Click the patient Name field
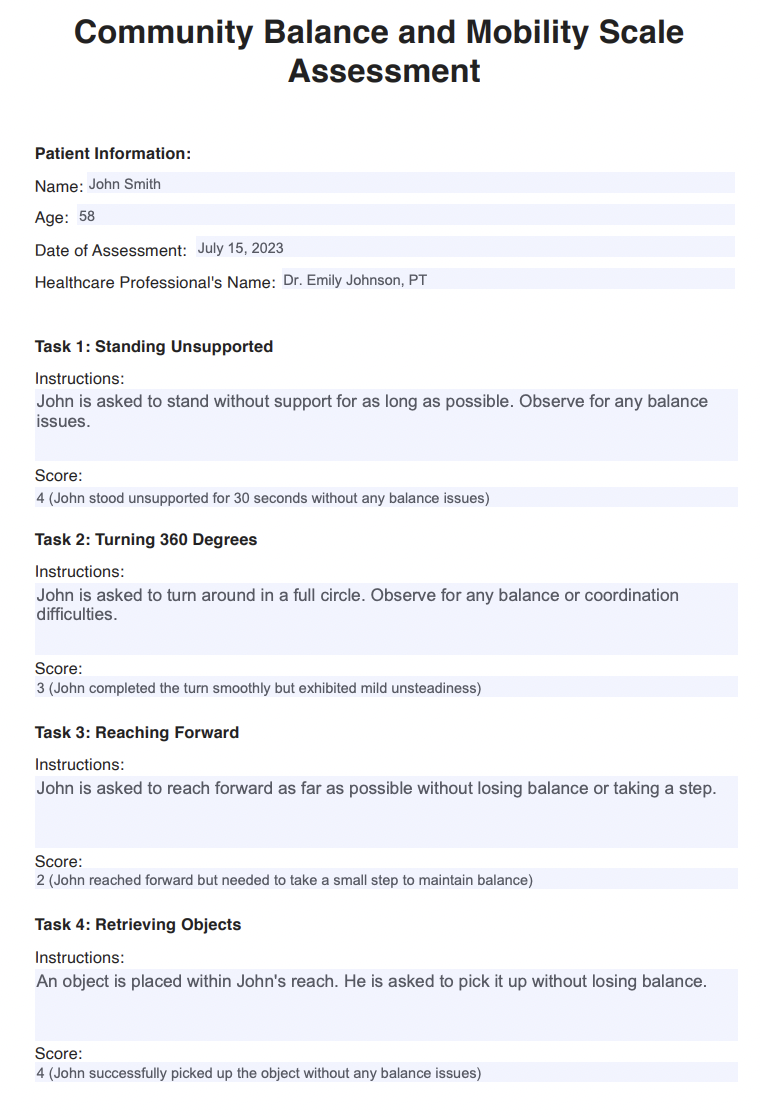Image resolution: width=760 pixels, height=1118 pixels. (410, 184)
